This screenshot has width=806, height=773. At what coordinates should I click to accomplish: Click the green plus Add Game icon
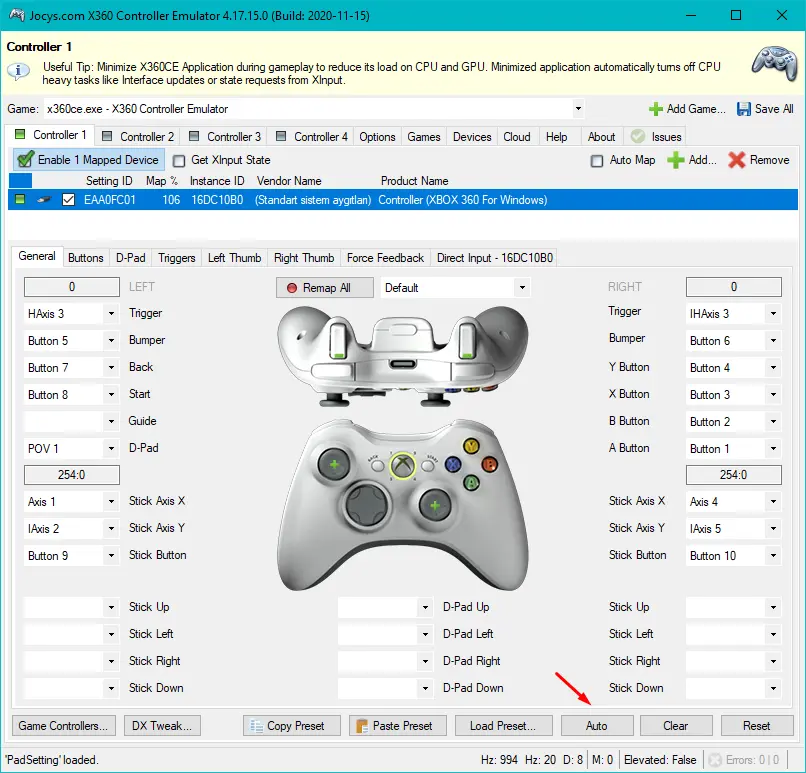pyautogui.click(x=655, y=109)
